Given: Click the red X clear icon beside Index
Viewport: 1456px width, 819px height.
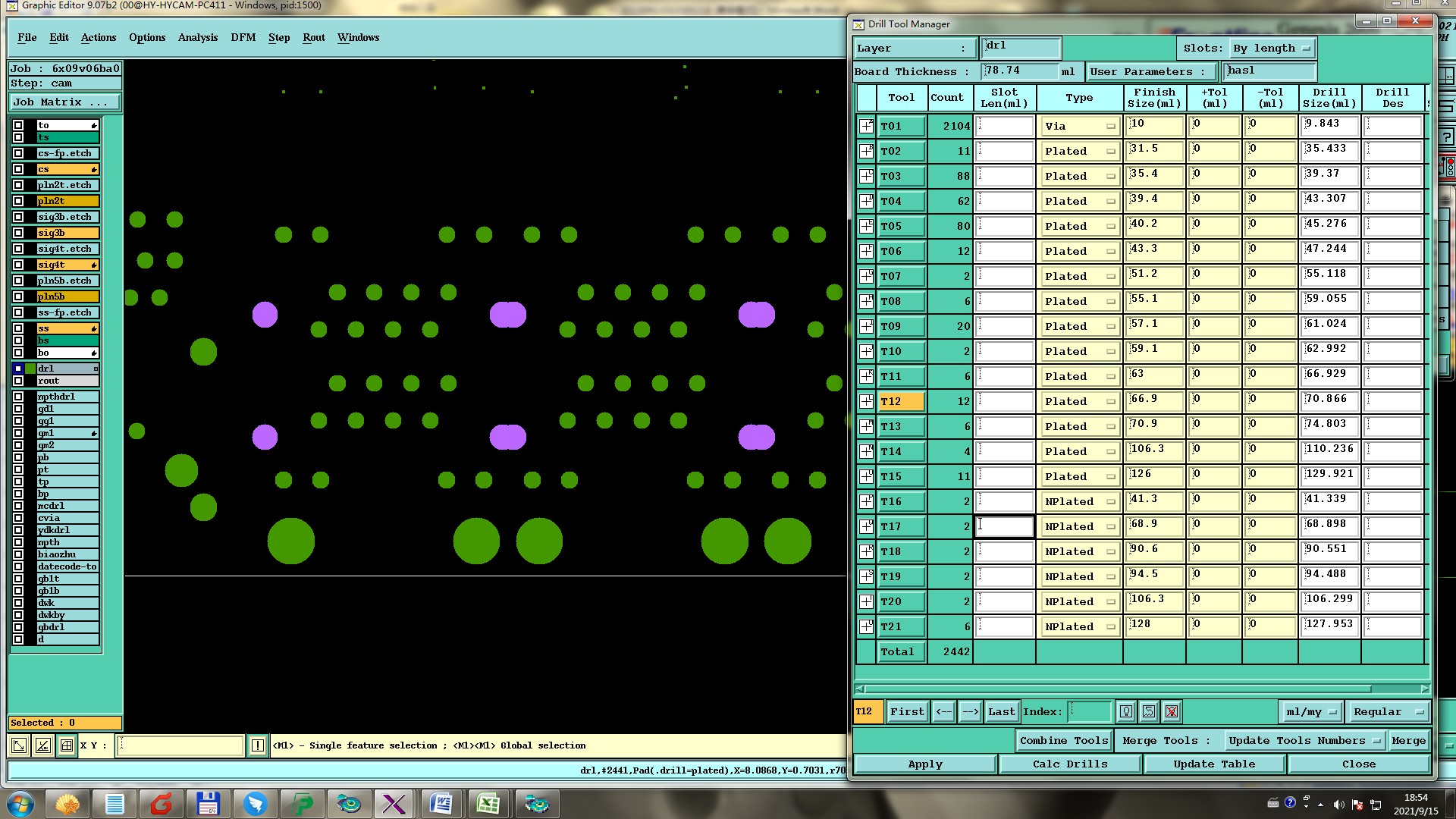Looking at the screenshot, I should (x=1172, y=711).
